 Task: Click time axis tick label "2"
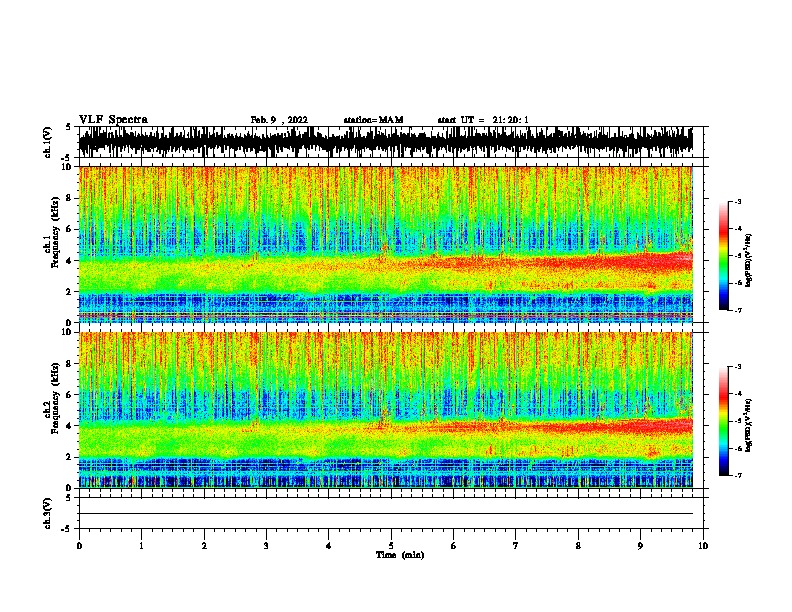204,546
